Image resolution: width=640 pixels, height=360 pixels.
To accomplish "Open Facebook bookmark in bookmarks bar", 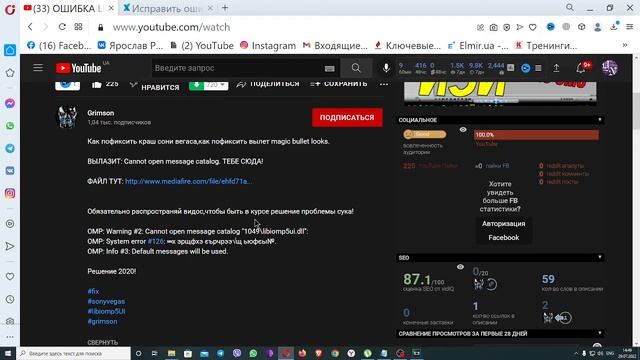I will pos(59,46).
